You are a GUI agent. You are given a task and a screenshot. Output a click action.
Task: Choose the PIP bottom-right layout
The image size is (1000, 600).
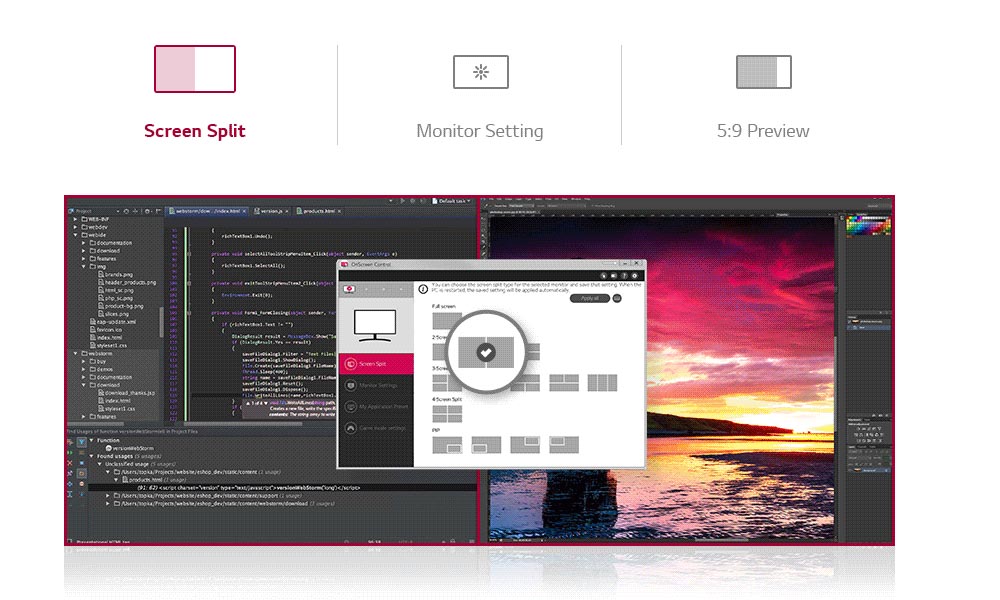click(x=447, y=444)
